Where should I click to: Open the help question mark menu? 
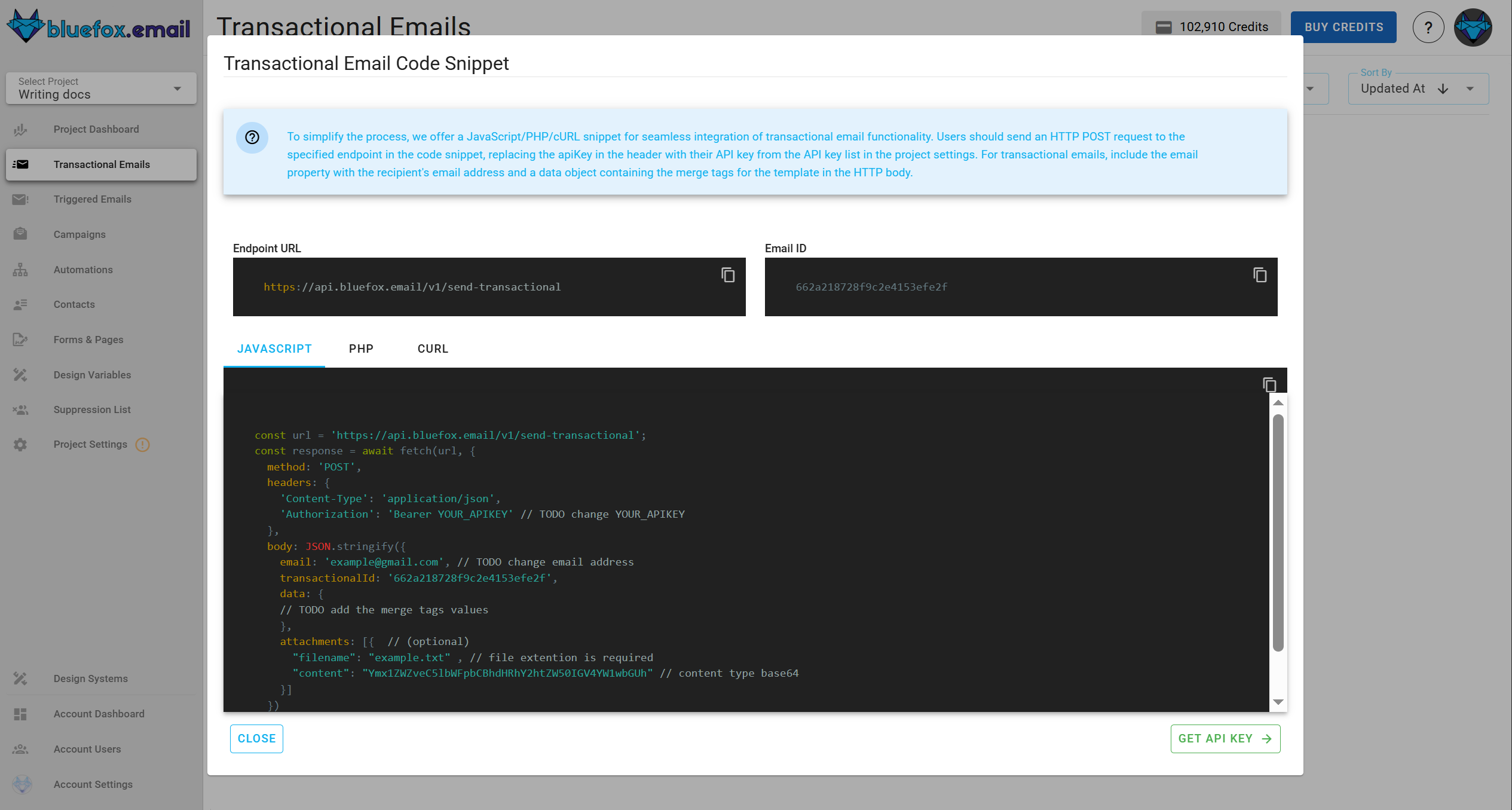1428,27
